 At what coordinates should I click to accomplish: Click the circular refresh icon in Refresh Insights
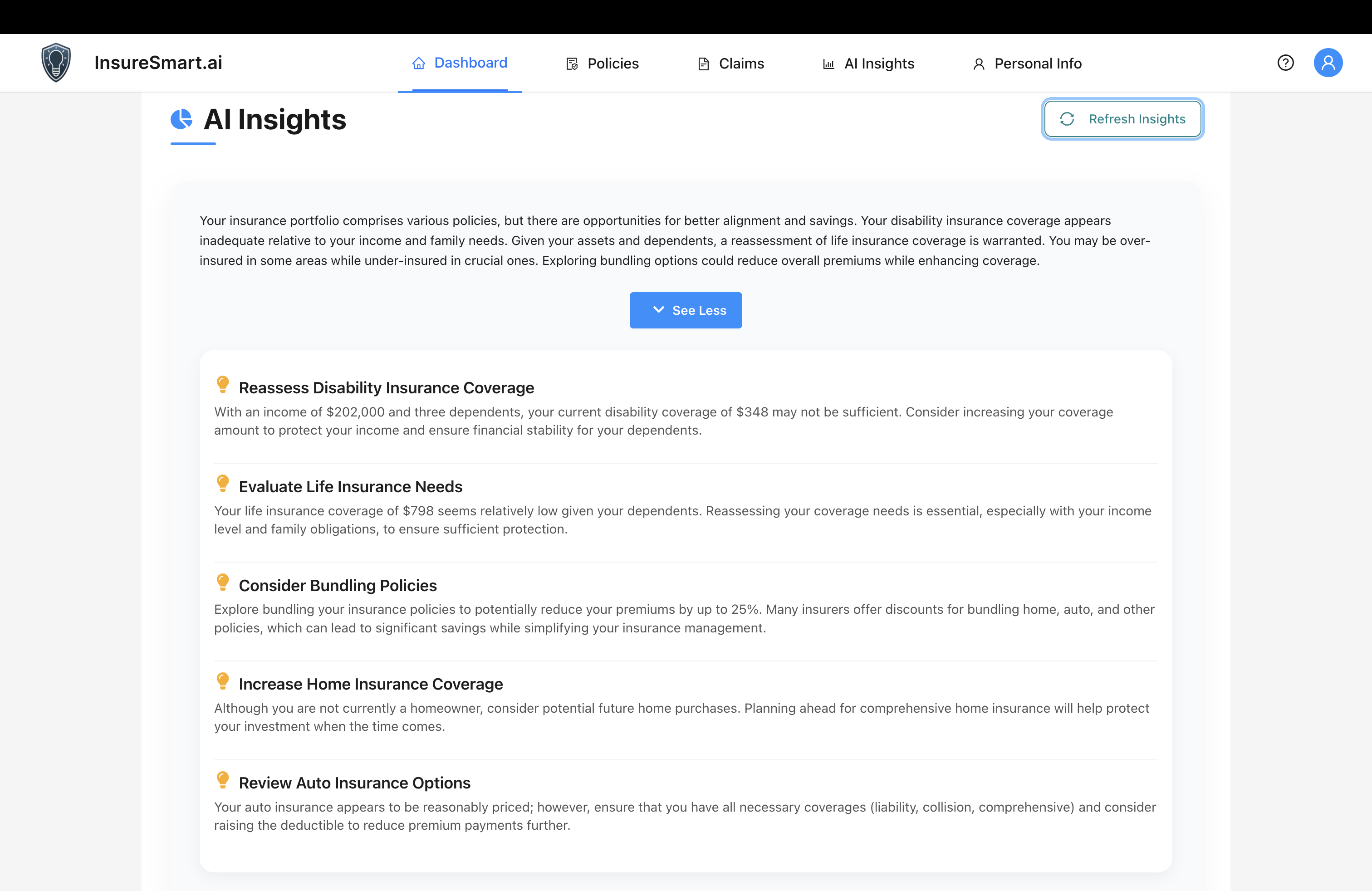pyautogui.click(x=1067, y=119)
